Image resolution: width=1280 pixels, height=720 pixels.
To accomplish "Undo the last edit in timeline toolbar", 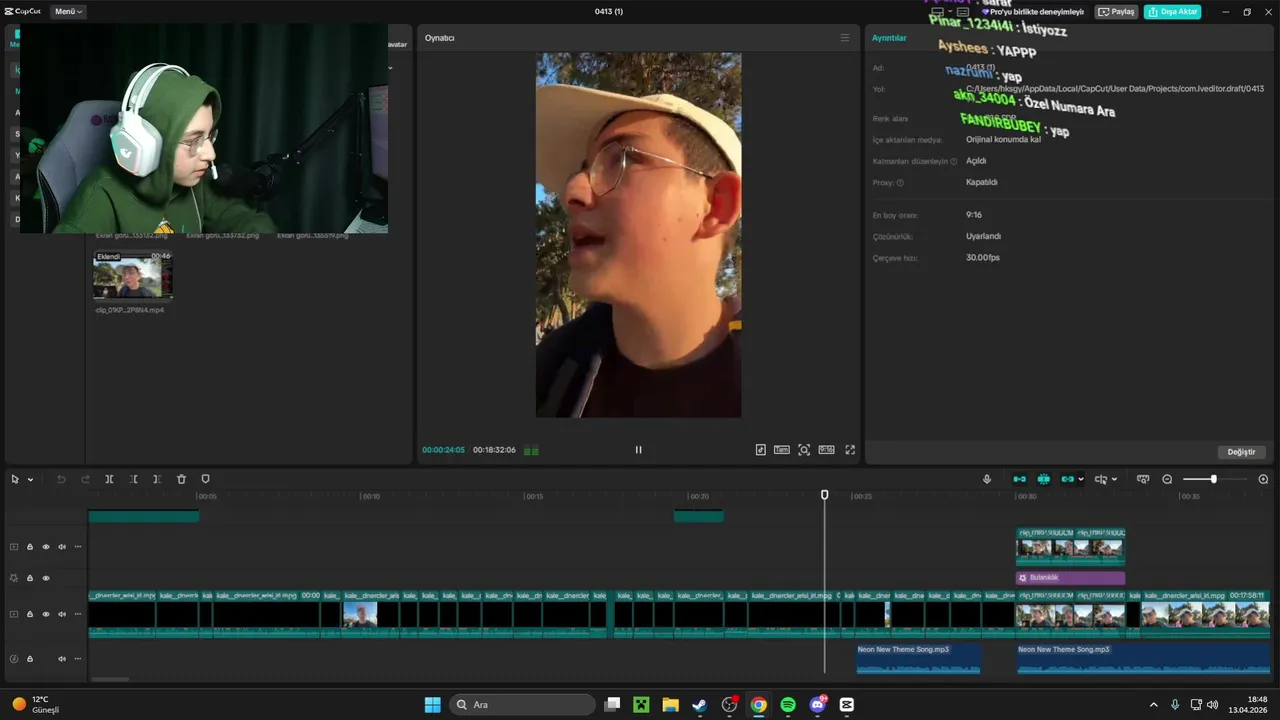I will [61, 479].
